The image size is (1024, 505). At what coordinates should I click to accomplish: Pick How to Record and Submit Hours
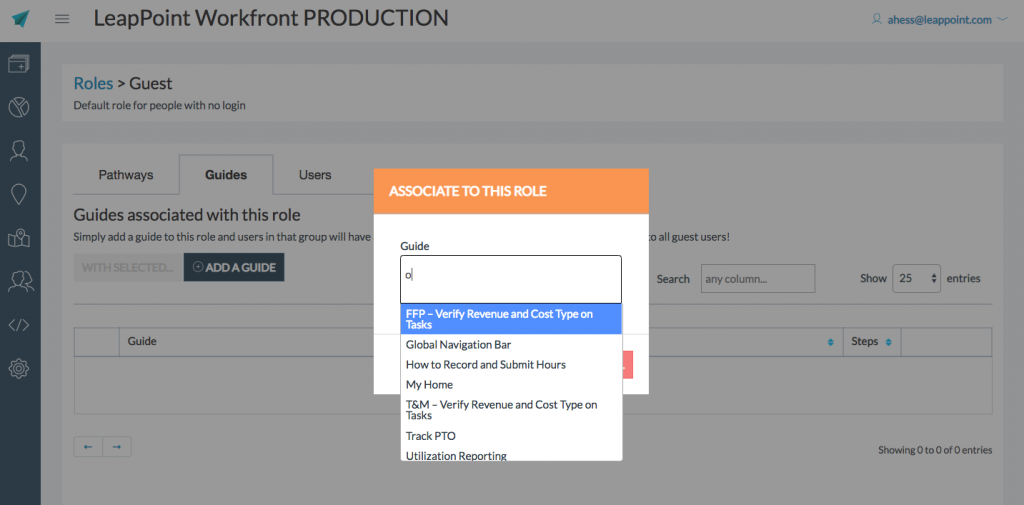coord(511,365)
